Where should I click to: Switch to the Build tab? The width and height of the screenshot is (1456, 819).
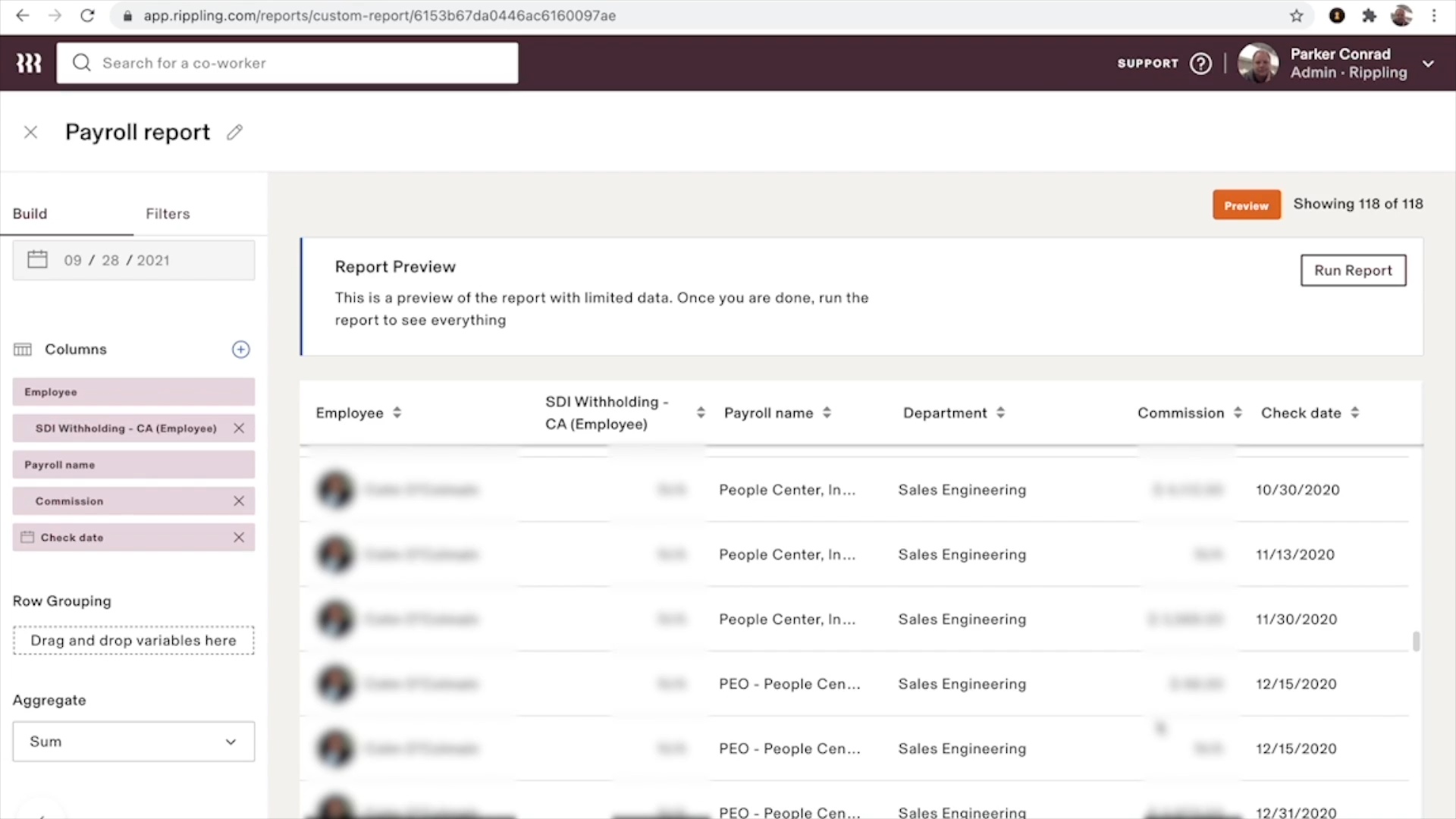coord(30,214)
